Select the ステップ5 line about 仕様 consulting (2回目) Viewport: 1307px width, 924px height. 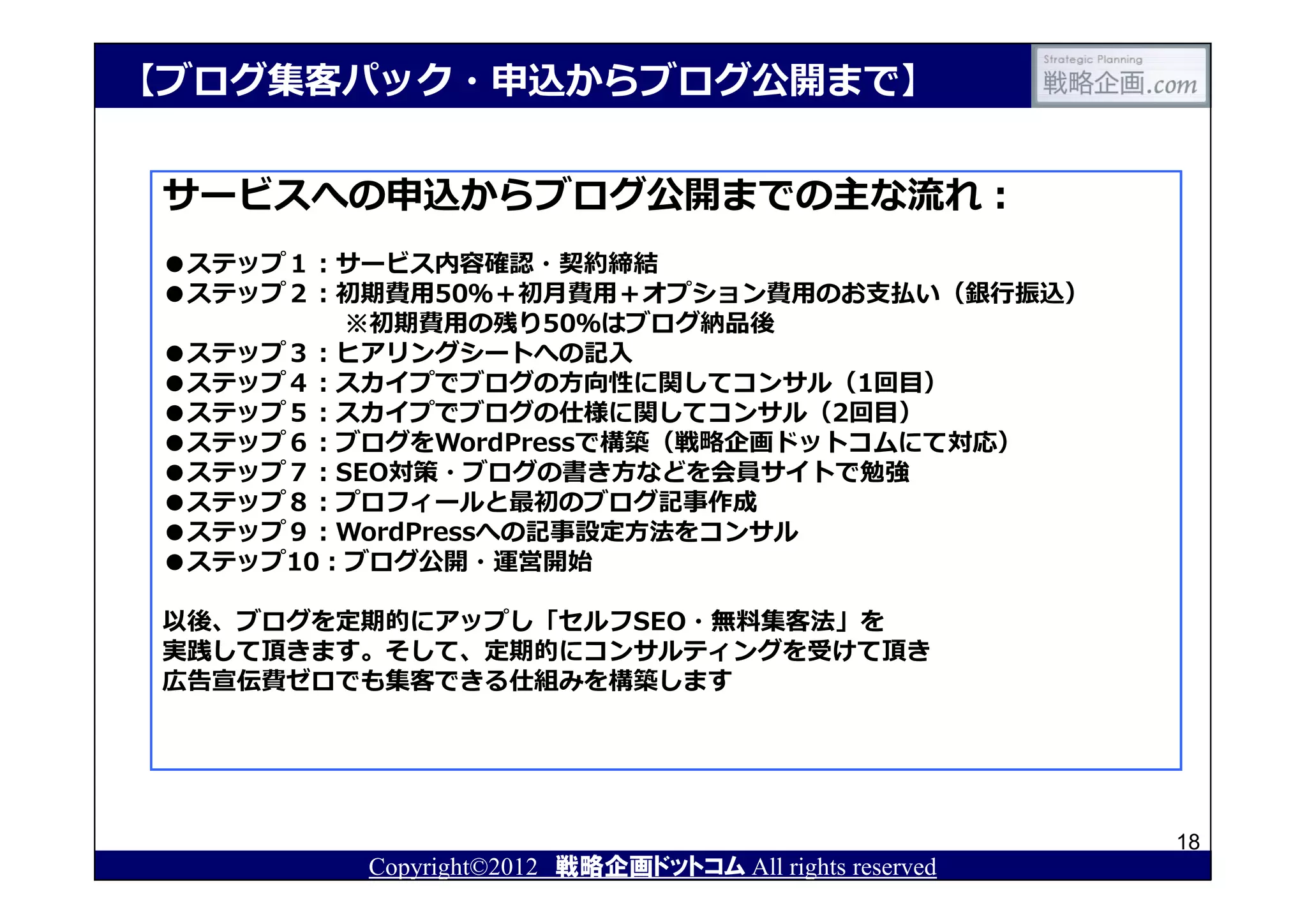538,412
